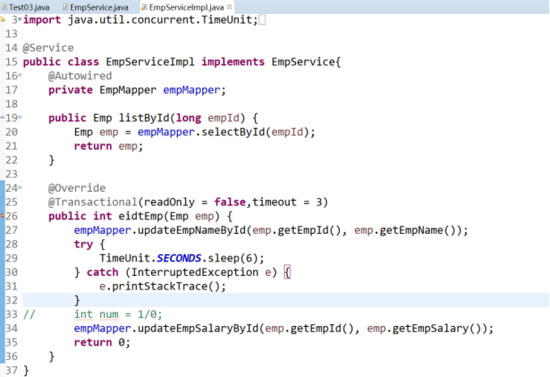
Task: Click "return 0;" on line 35
Action: [102, 342]
